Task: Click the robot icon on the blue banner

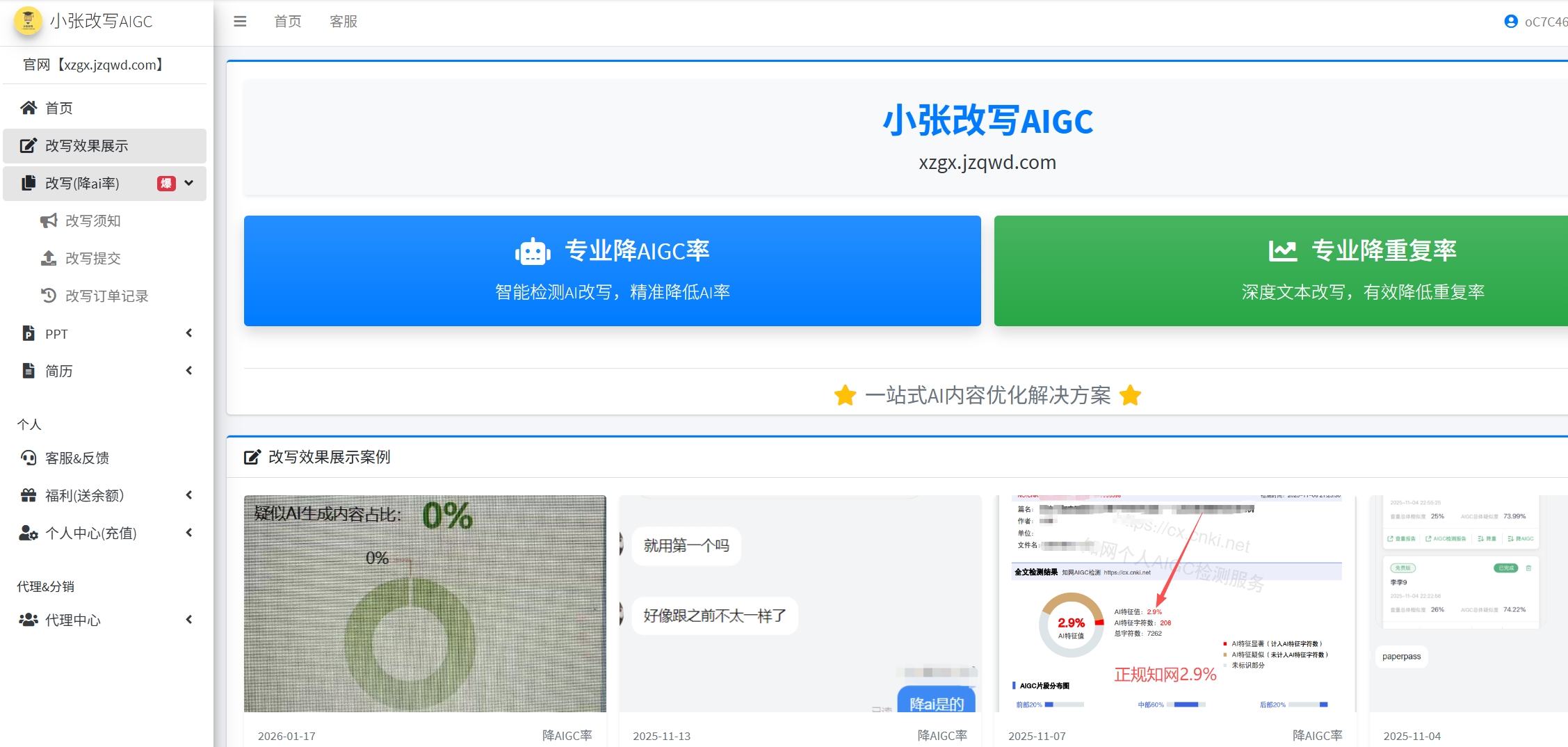Action: pos(532,250)
